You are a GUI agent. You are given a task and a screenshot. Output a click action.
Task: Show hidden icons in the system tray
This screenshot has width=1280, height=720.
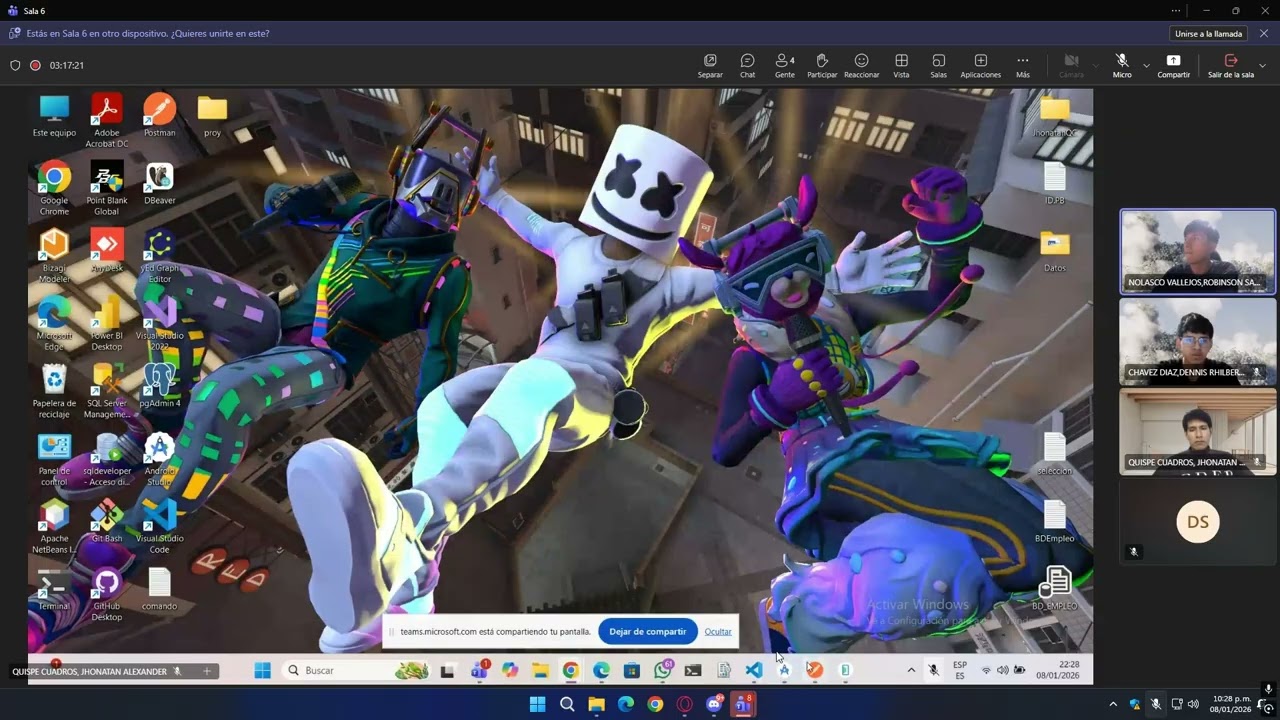pyautogui.click(x=1113, y=704)
